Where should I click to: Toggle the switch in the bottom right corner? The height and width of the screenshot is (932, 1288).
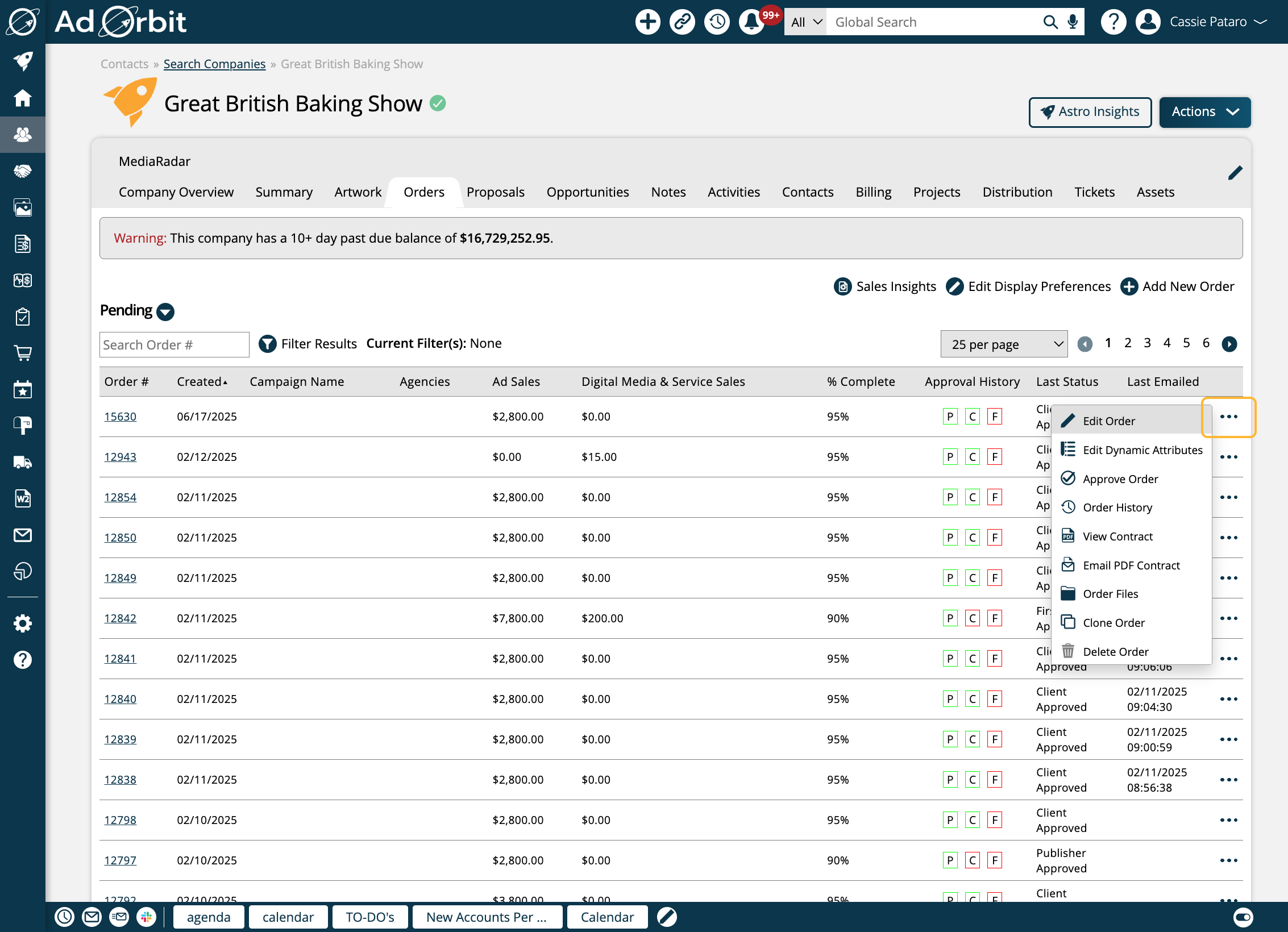click(x=1243, y=917)
